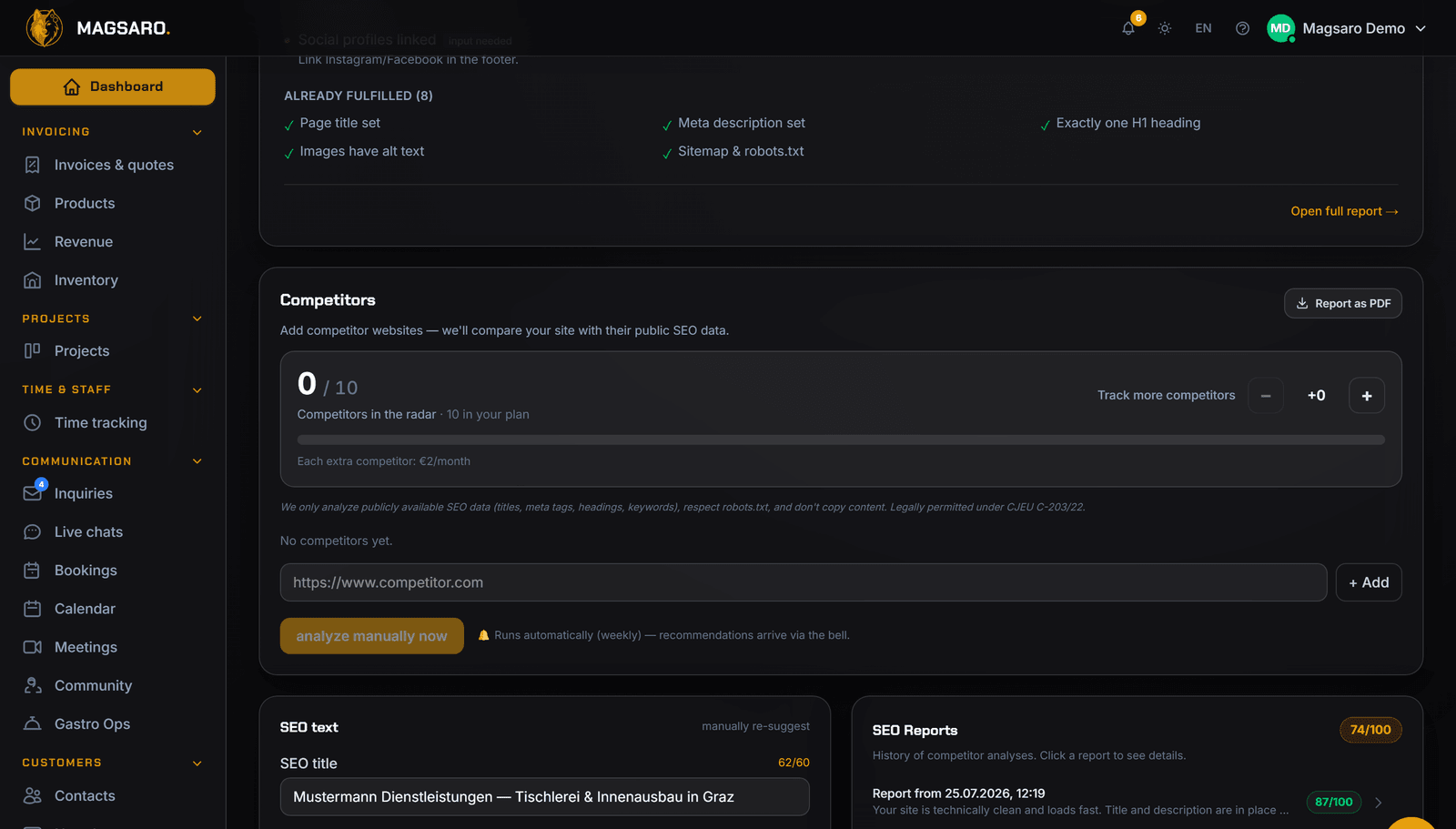
Task: Go to the Dashboard
Action: 113,86
